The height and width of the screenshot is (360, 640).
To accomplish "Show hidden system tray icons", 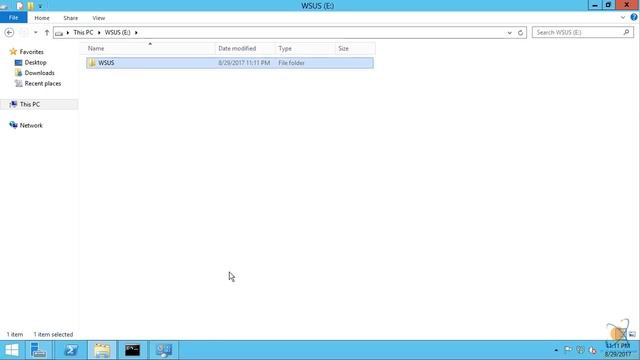I will point(556,350).
